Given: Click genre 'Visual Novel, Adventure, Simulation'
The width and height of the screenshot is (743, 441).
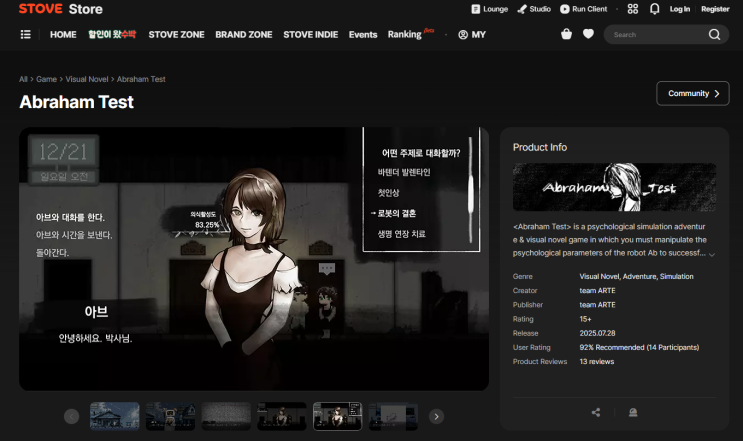Looking at the screenshot, I should pos(636,276).
